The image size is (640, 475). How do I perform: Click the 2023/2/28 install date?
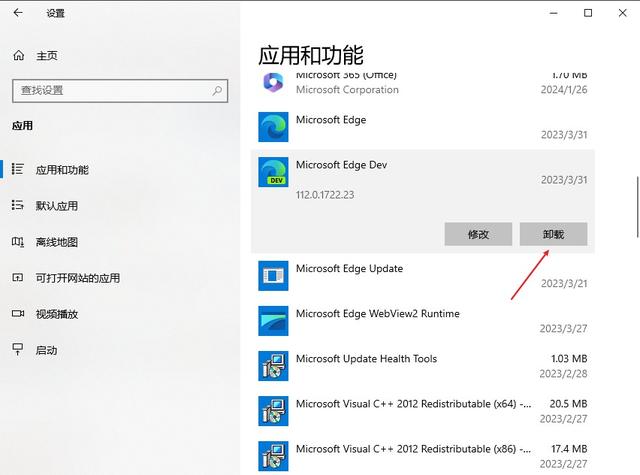[563, 374]
